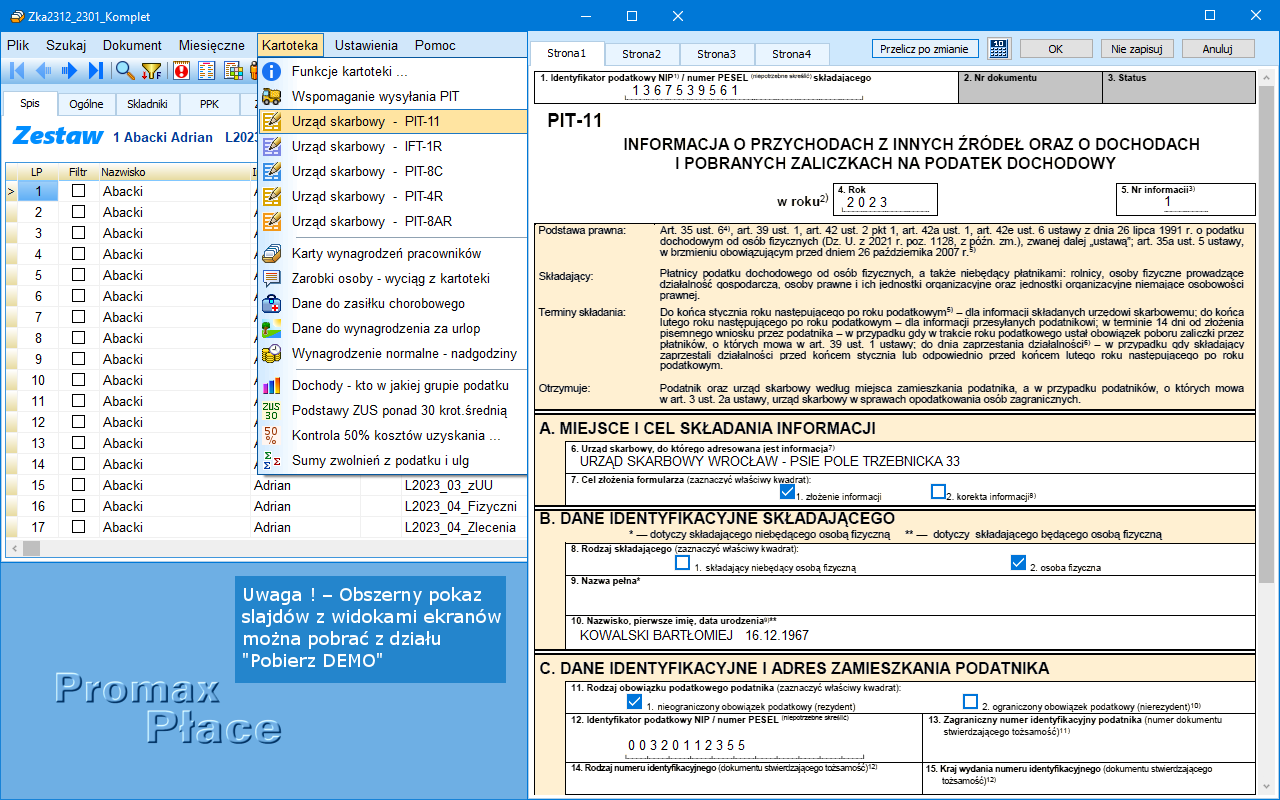Screen dimensions: 1280x800
Task: Click coins icon of Wynagrodzenie normalne - nadgodziny
Action: (x=271, y=353)
